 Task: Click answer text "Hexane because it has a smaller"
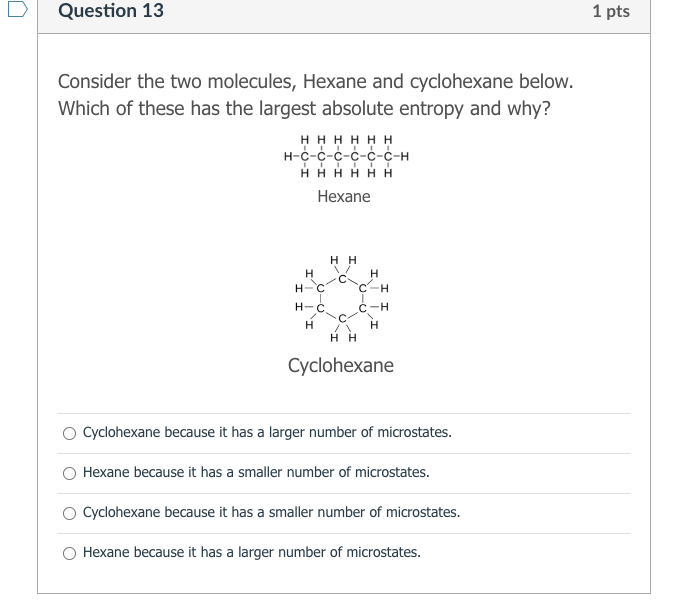tap(256, 472)
